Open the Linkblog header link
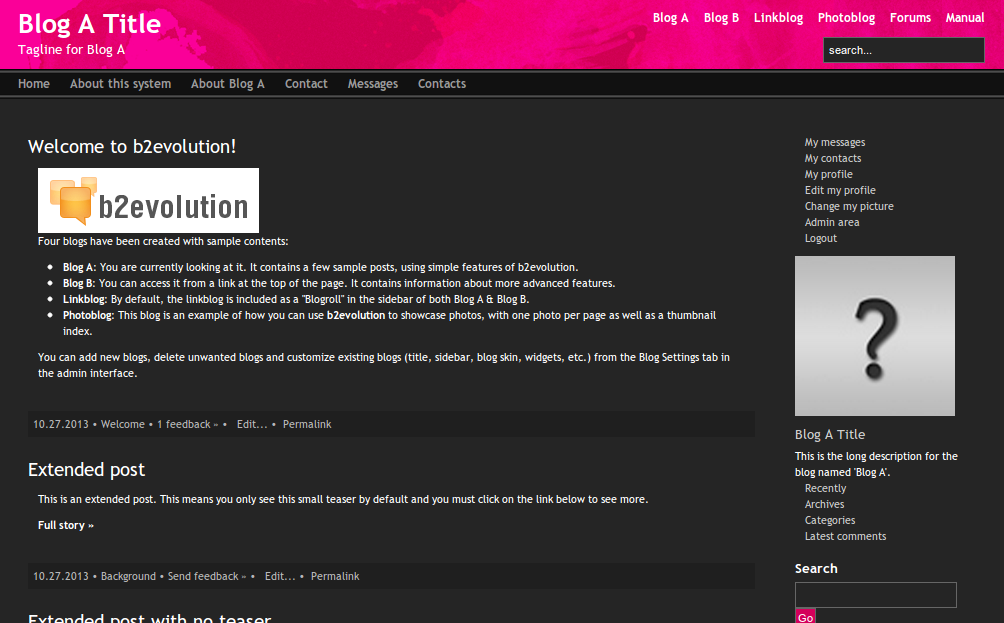The image size is (1004, 623). pyautogui.click(x=778, y=18)
